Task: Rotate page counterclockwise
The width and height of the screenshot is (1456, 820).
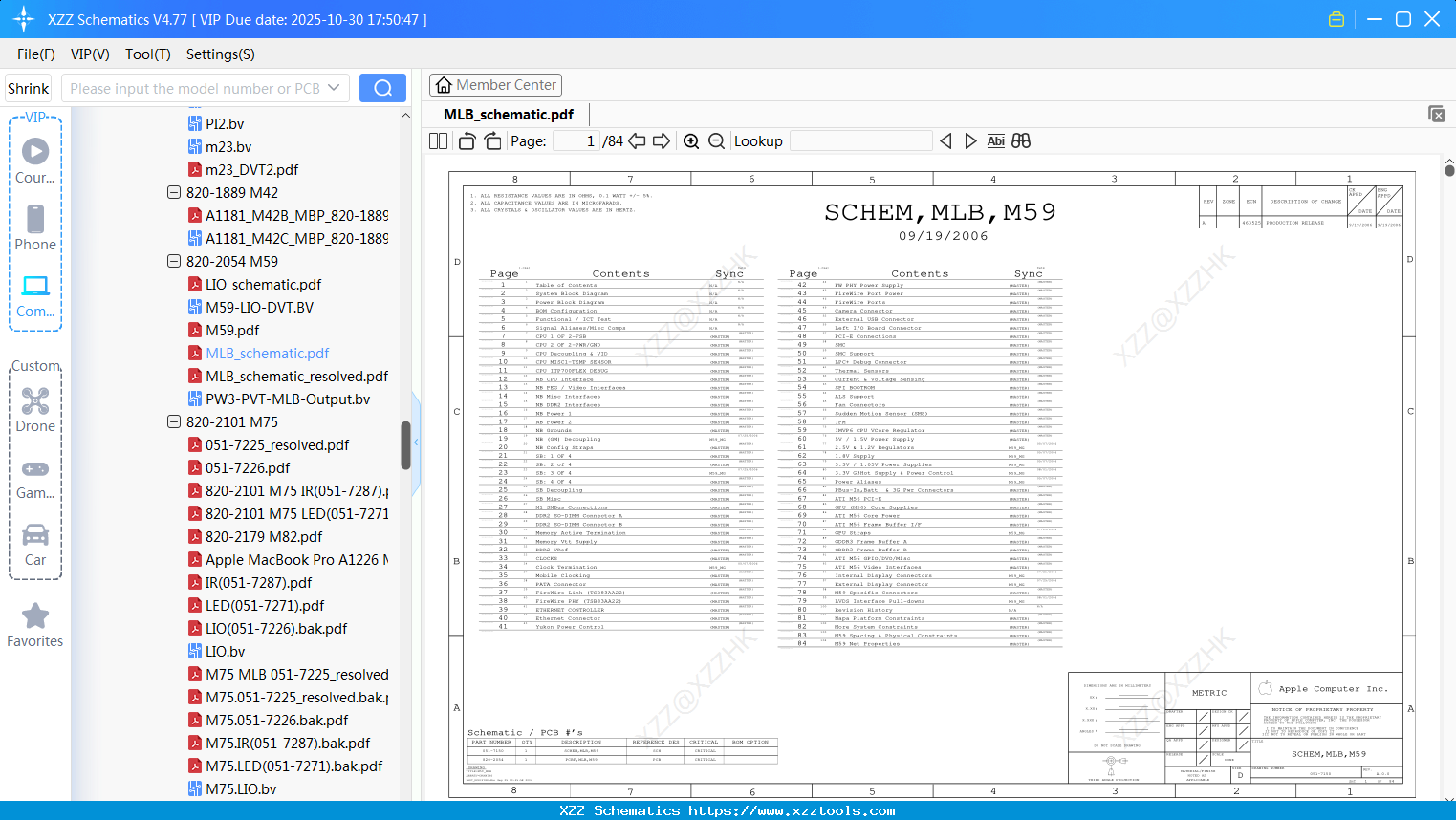Action: [x=467, y=141]
